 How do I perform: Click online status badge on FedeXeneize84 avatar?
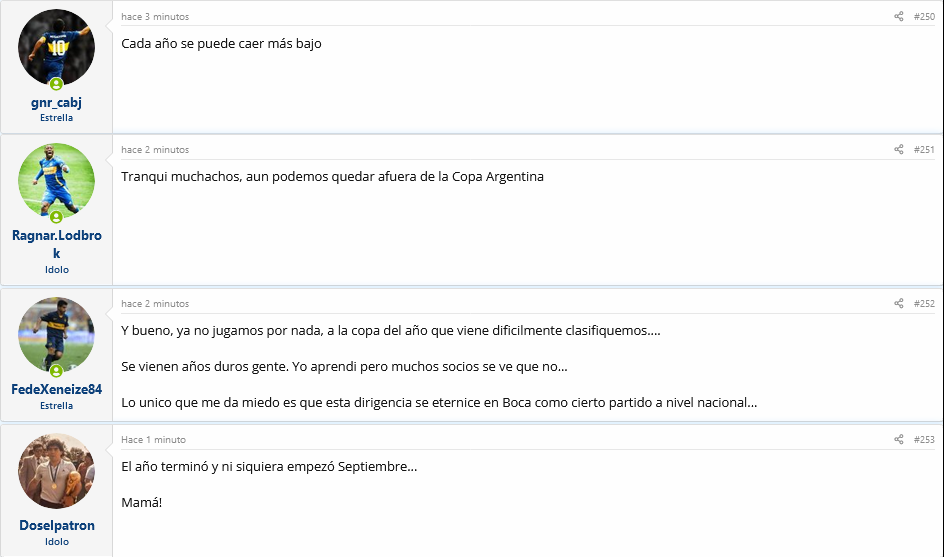click(x=56, y=371)
